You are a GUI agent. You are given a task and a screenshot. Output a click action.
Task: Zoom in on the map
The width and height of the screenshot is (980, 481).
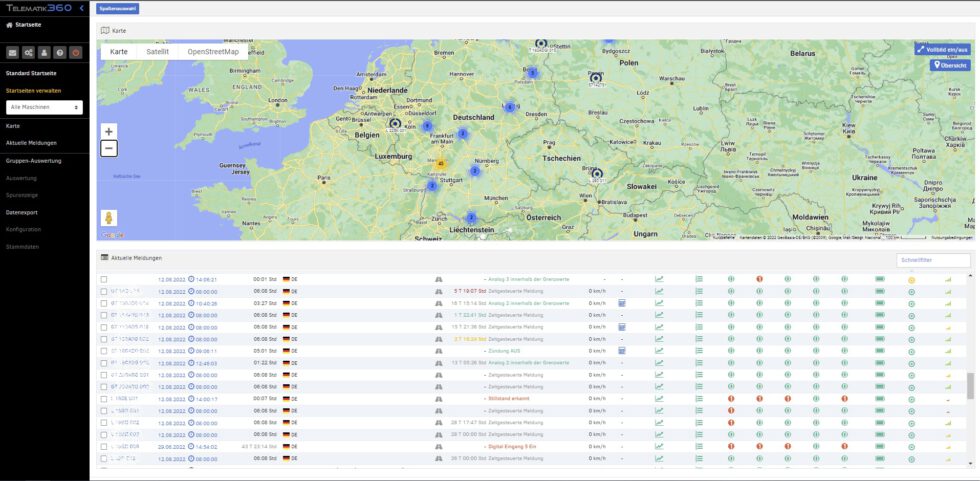click(x=109, y=131)
